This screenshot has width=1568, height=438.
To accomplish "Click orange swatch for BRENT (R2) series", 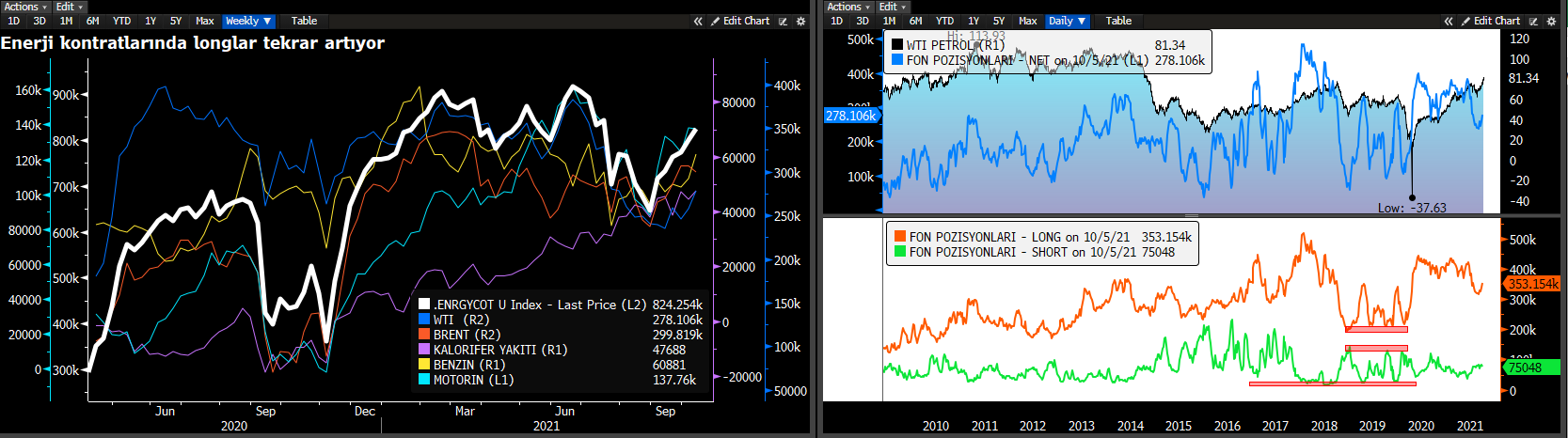I will pyautogui.click(x=424, y=335).
